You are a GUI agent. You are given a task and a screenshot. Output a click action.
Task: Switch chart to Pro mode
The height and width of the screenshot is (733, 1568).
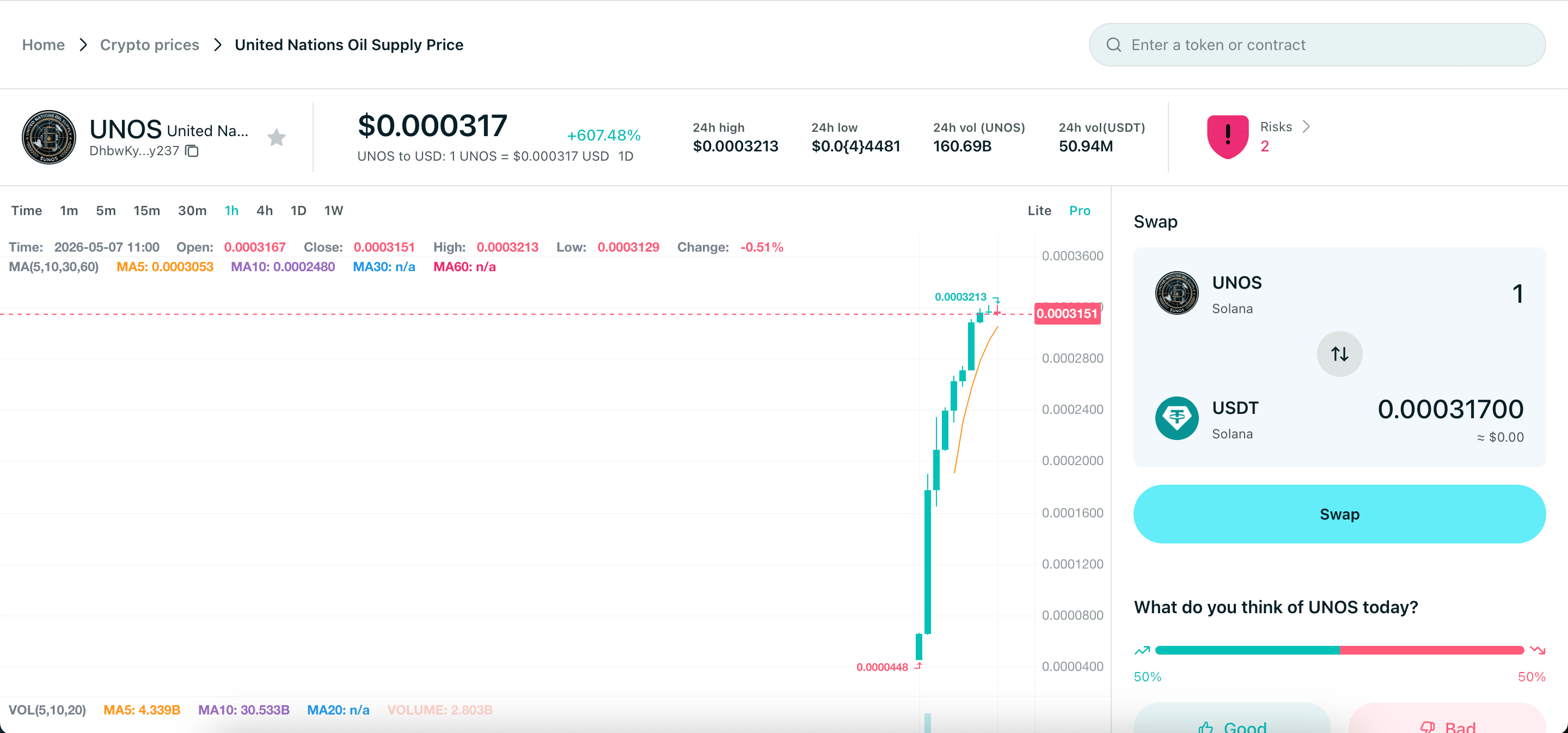1079,211
